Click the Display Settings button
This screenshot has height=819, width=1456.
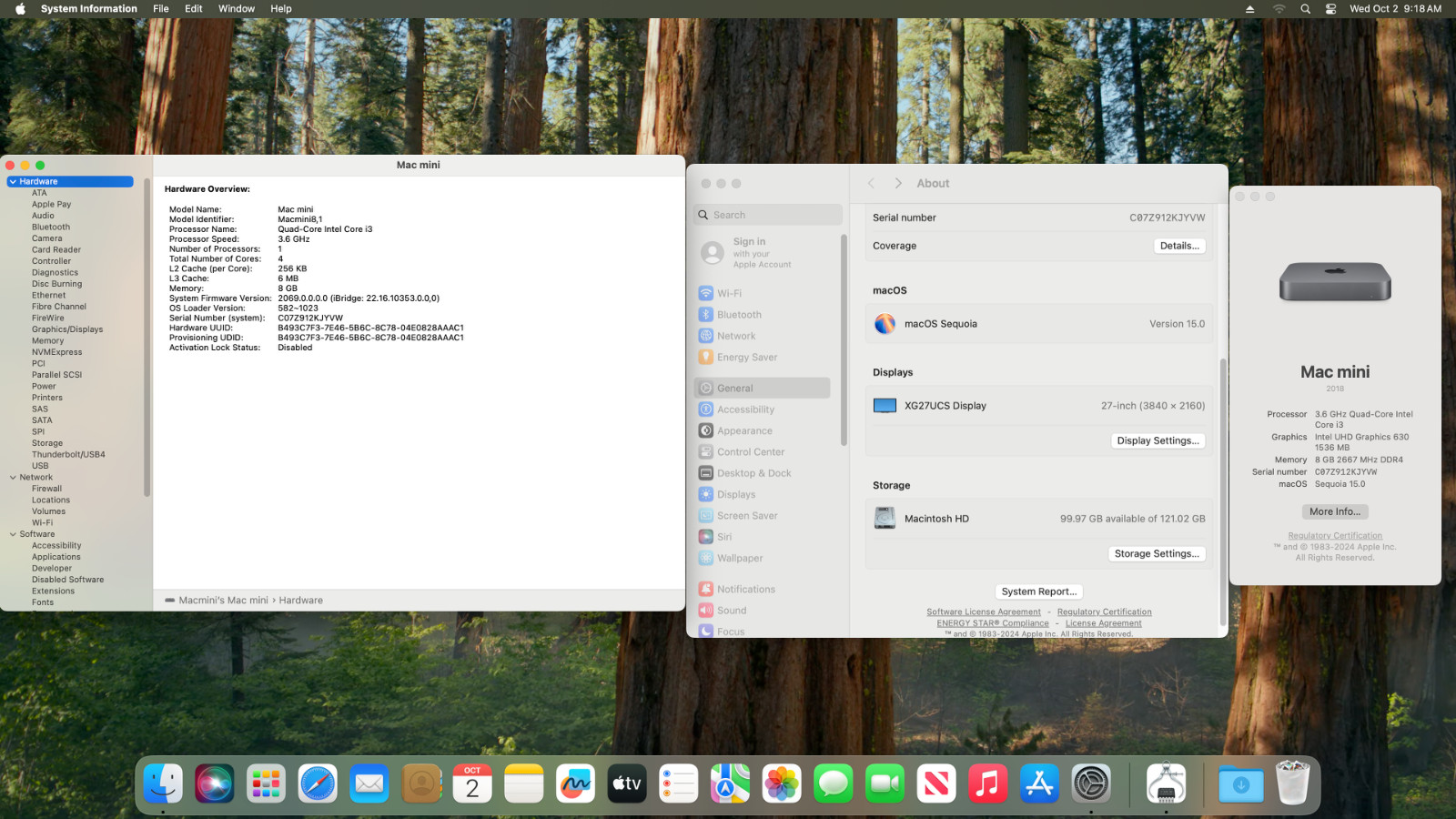[x=1158, y=440]
